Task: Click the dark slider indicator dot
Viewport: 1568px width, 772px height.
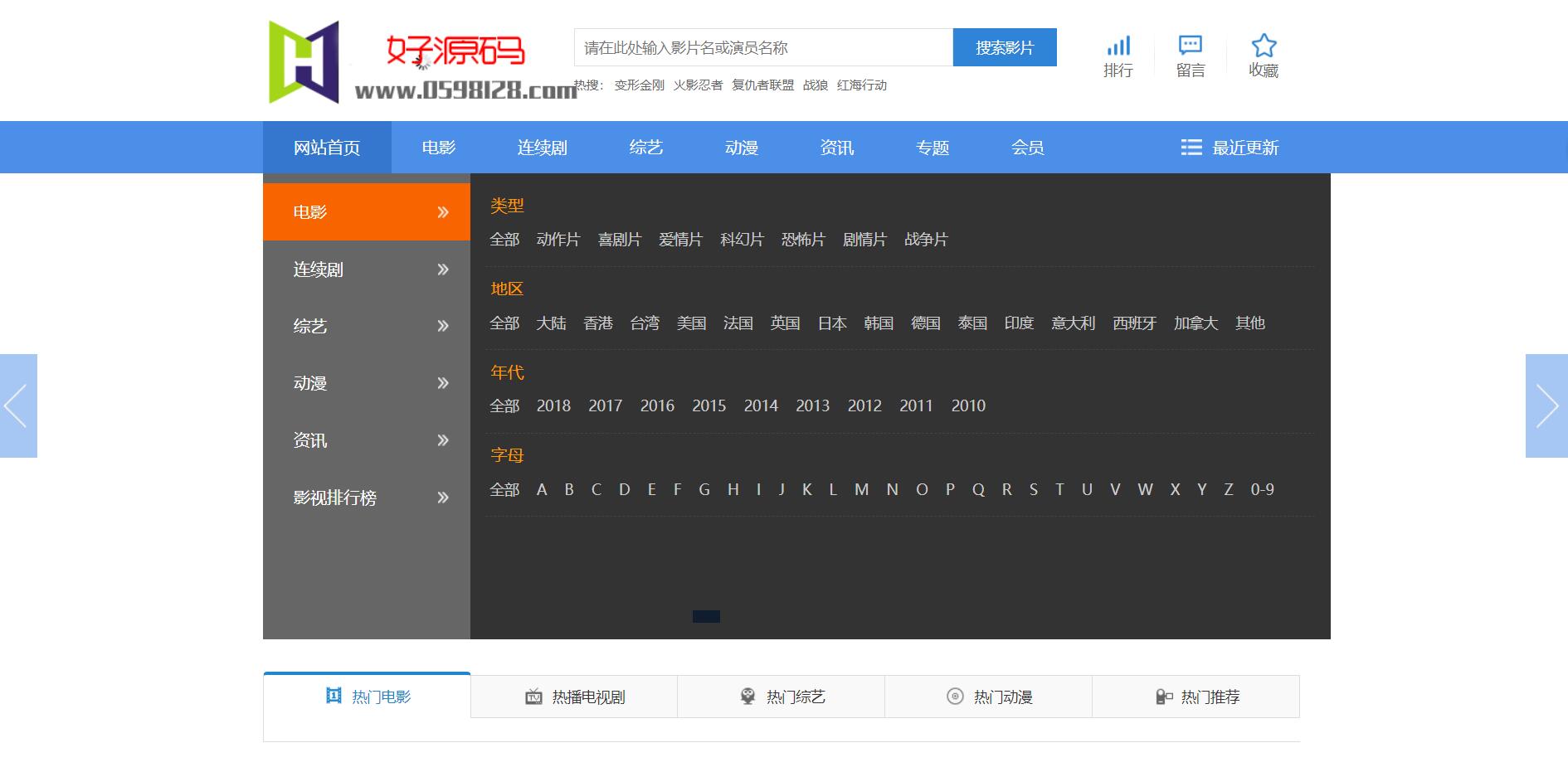Action: (706, 616)
